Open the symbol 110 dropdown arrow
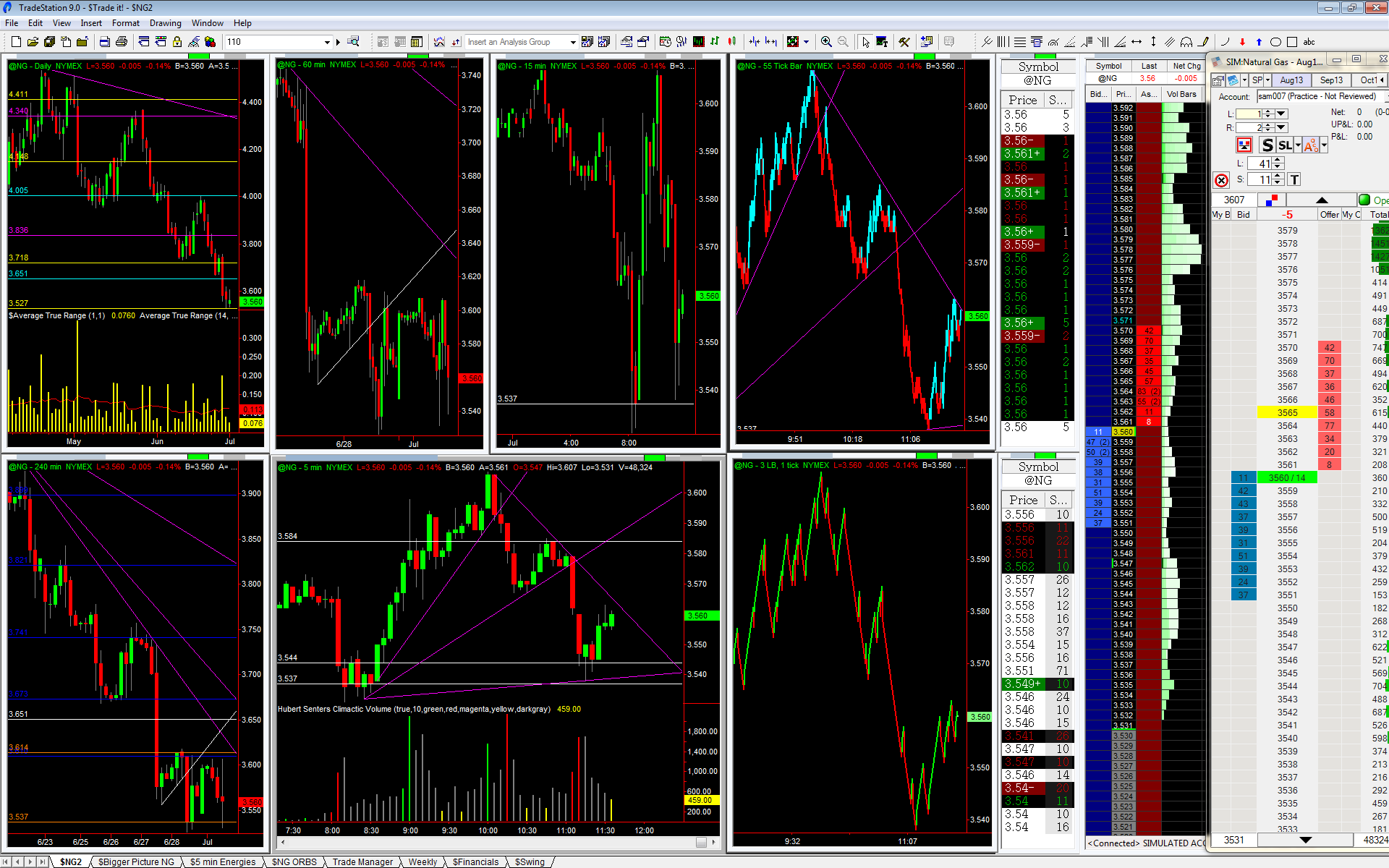 pyautogui.click(x=327, y=42)
